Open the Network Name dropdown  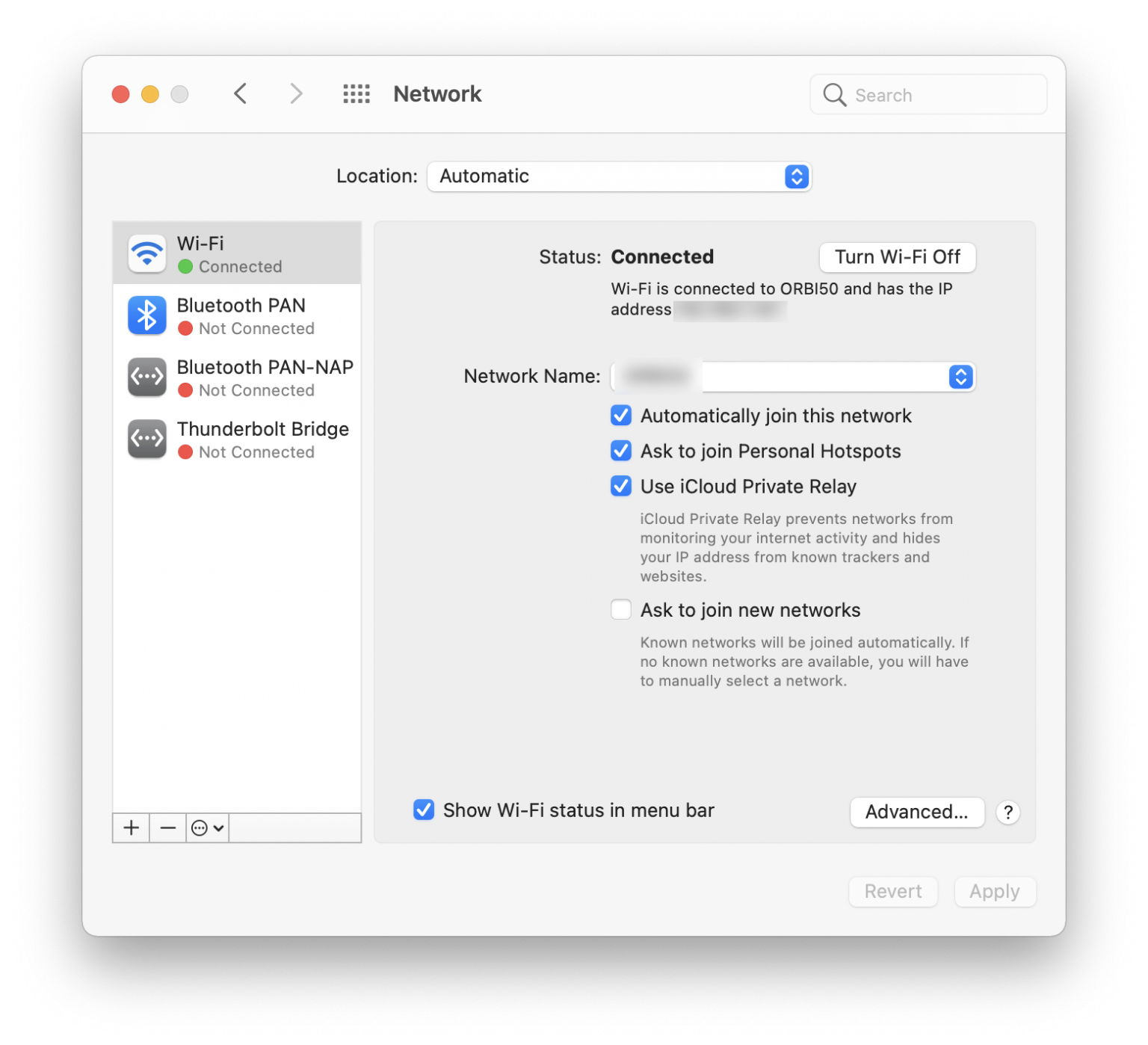(961, 377)
